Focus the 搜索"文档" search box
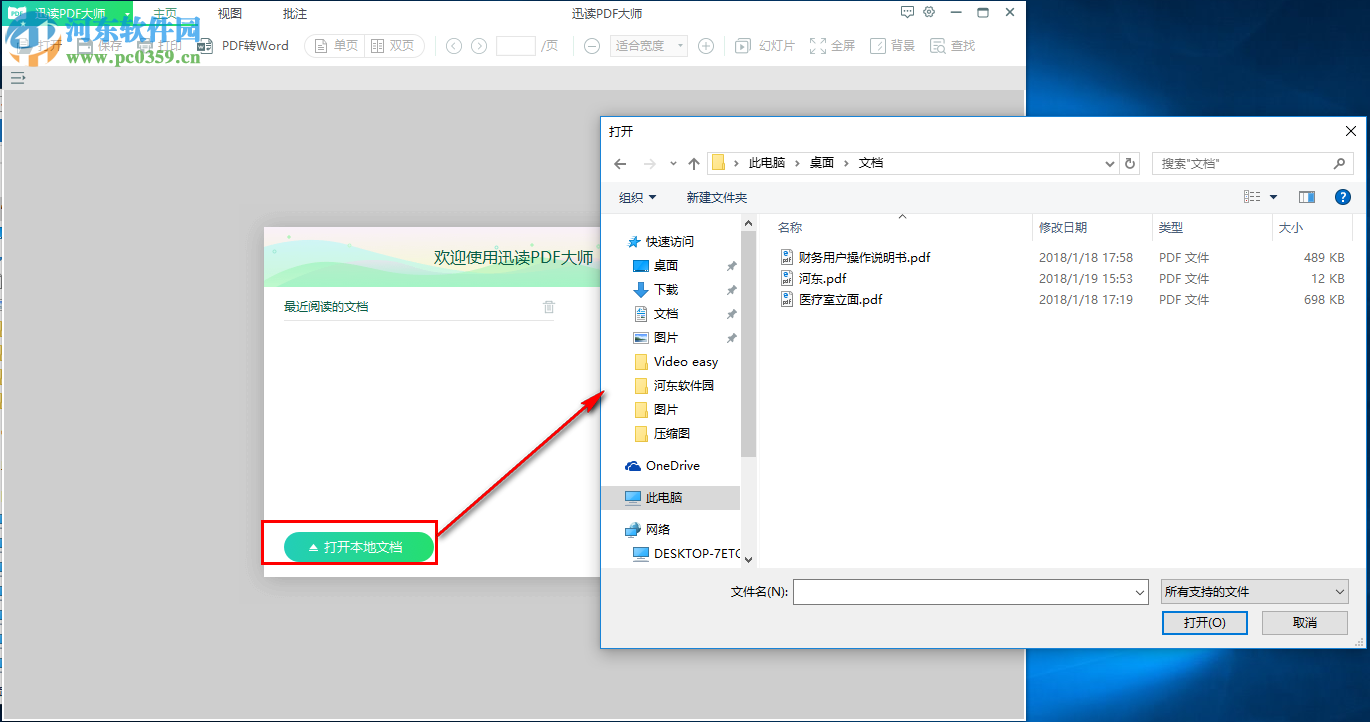Screen dimensions: 1370x722 pyautogui.click(x=1253, y=163)
